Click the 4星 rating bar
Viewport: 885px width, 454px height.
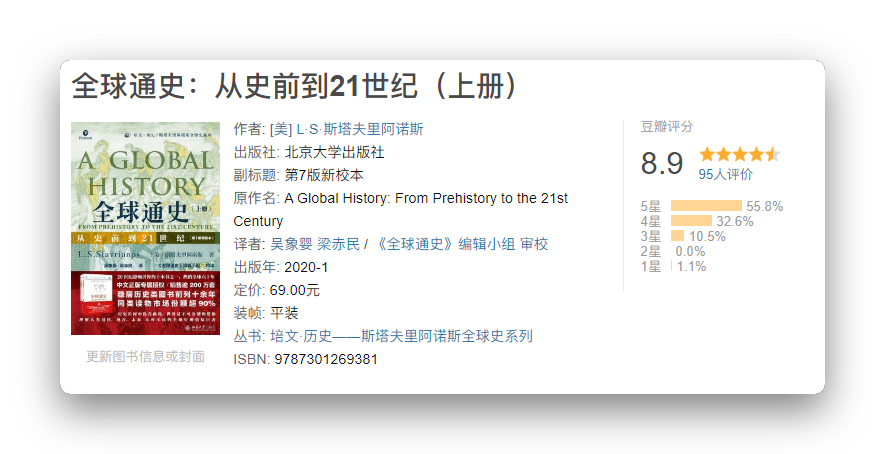[691, 221]
